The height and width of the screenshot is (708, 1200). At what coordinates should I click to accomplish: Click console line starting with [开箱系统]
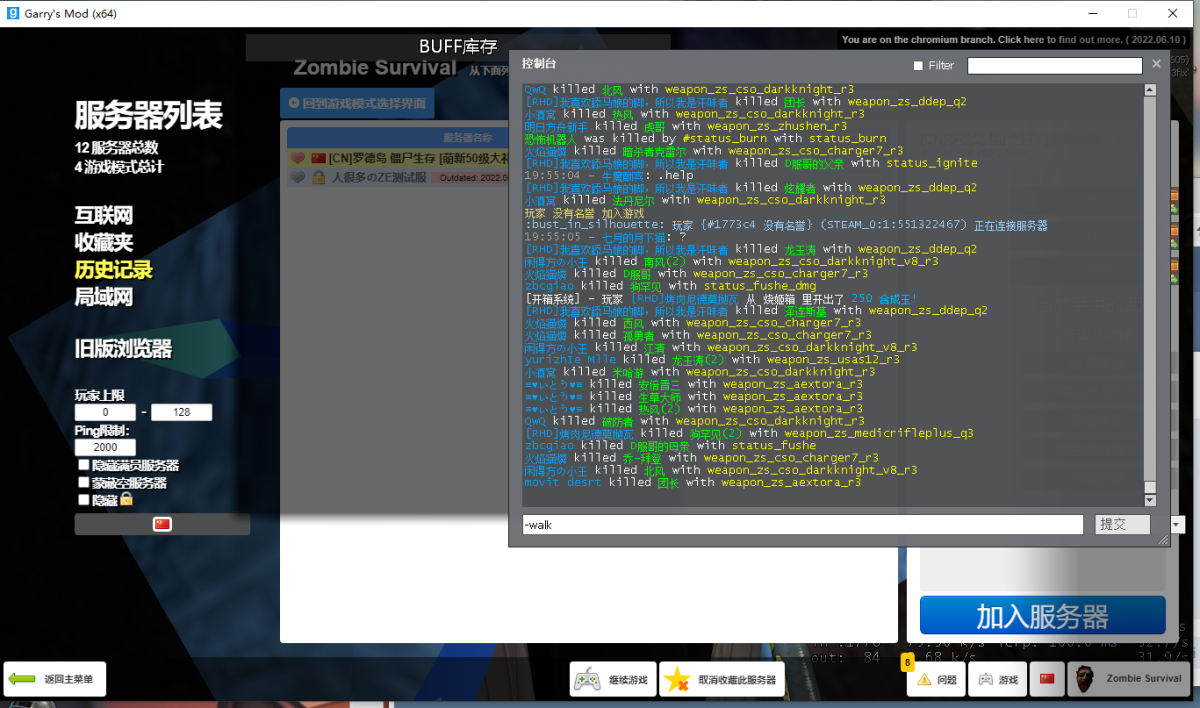720,298
